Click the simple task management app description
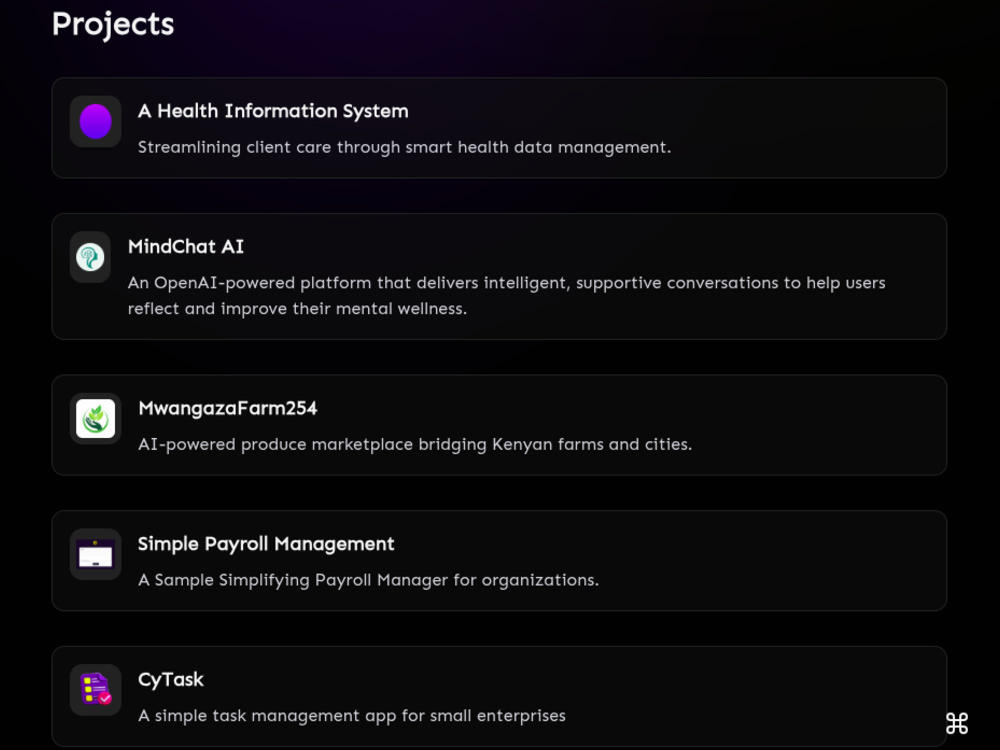1000x750 pixels. point(352,716)
